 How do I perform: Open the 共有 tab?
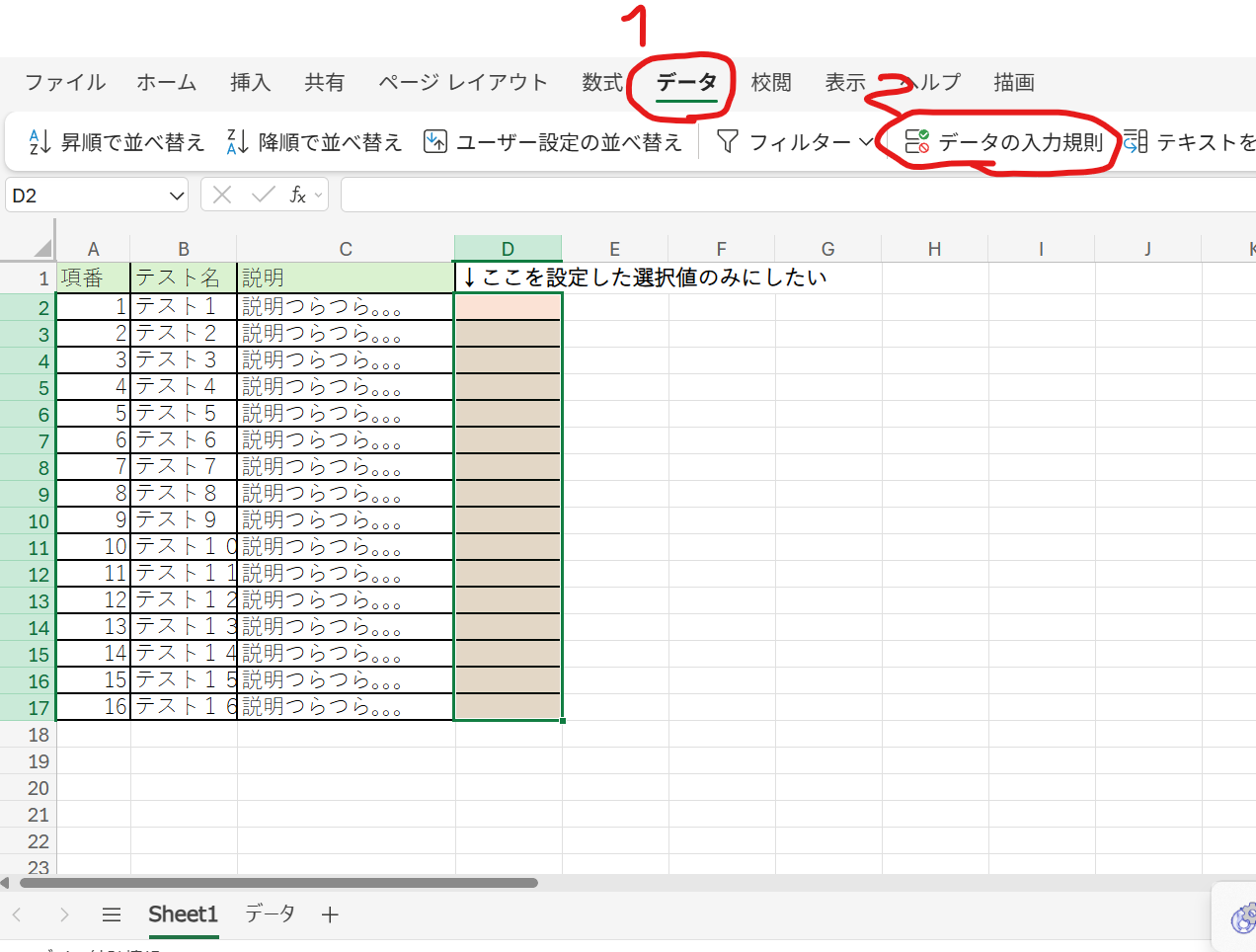(x=324, y=83)
